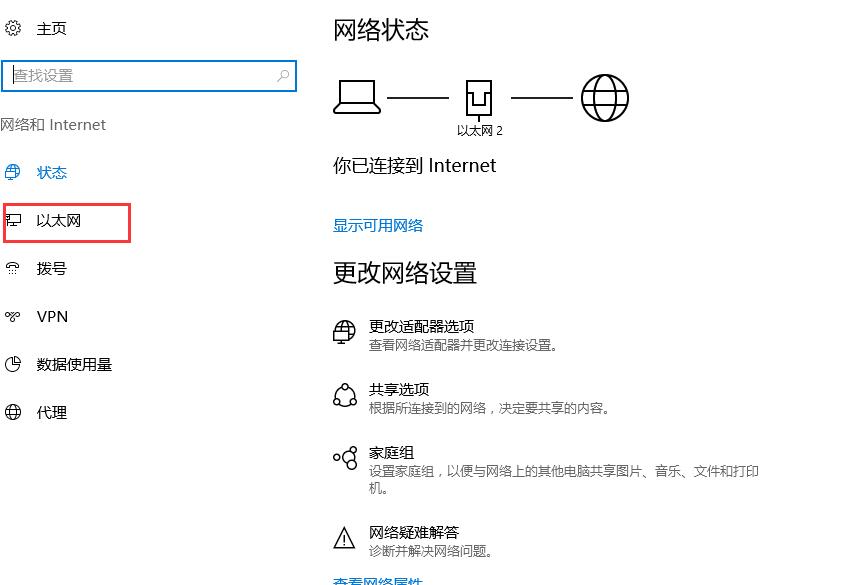Click the settings gear beside 主页
This screenshot has height=585, width=866.
tap(13, 28)
